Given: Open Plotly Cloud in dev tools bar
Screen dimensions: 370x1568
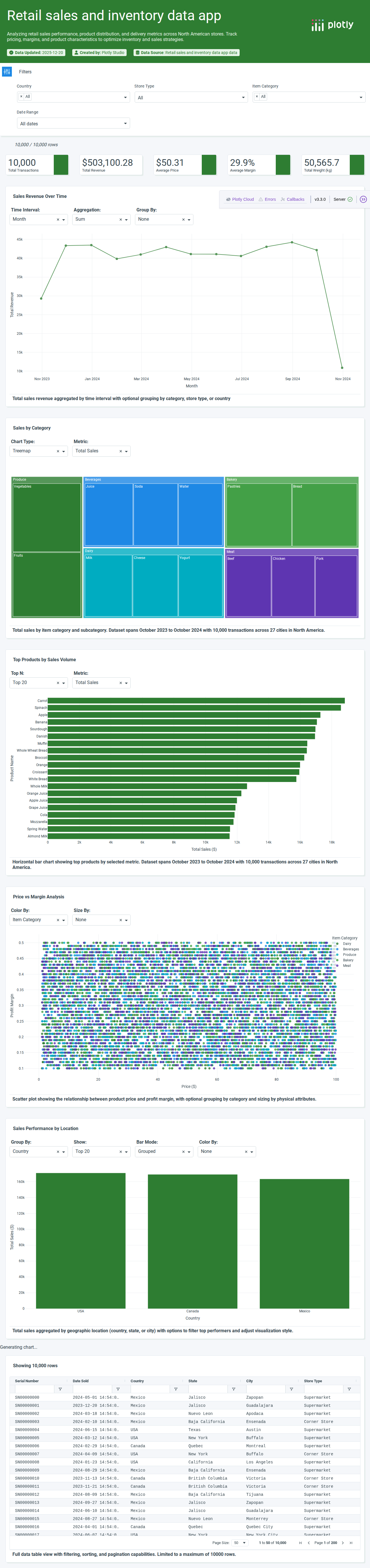Looking at the screenshot, I should click(x=240, y=199).
